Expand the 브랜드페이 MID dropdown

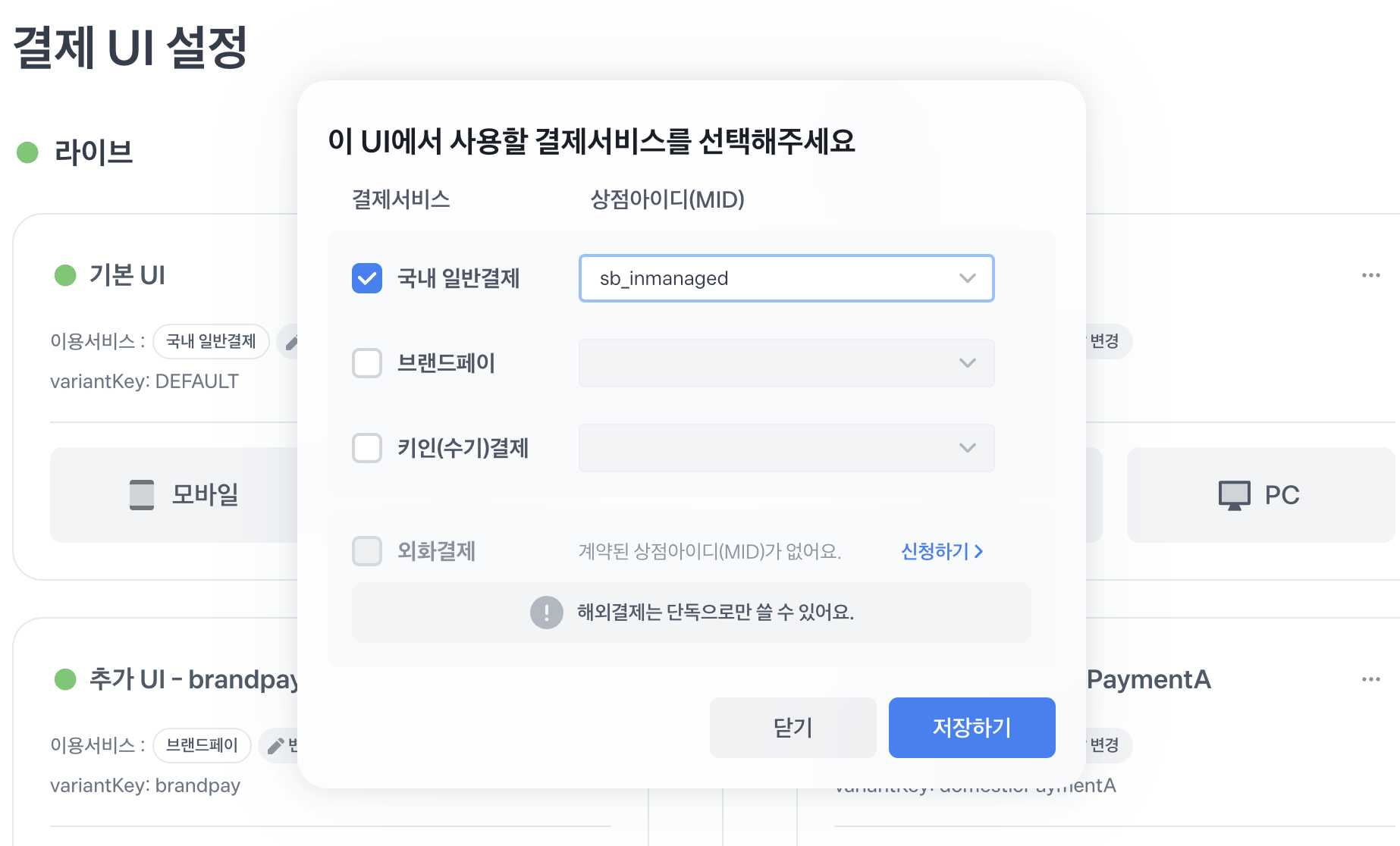coord(786,363)
